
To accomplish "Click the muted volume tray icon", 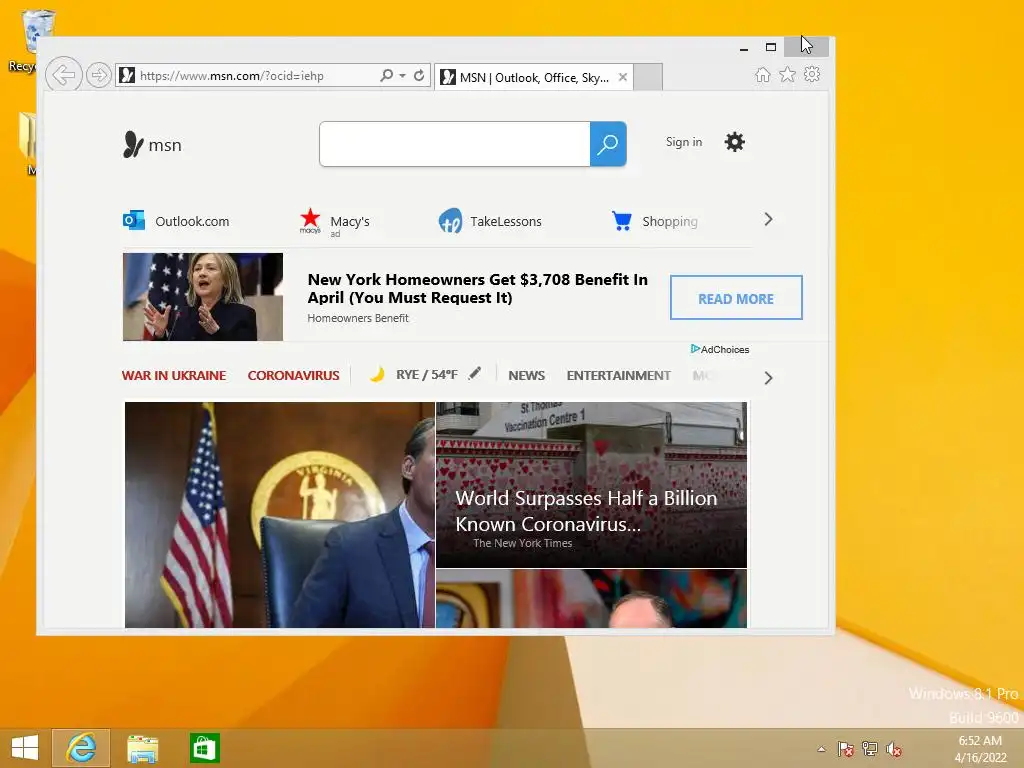I will 894,749.
